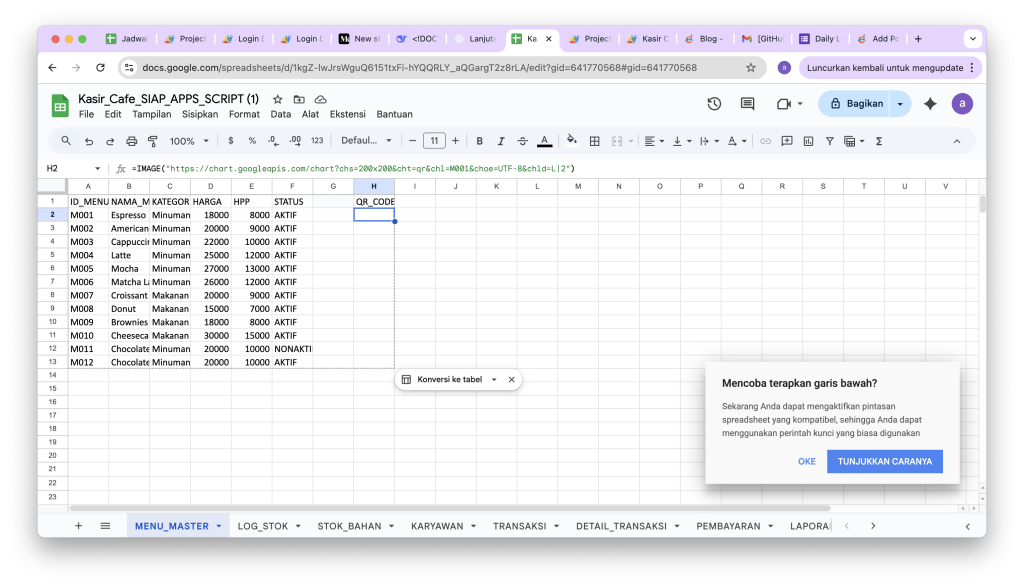Click the Bagikan share button

tap(856, 104)
